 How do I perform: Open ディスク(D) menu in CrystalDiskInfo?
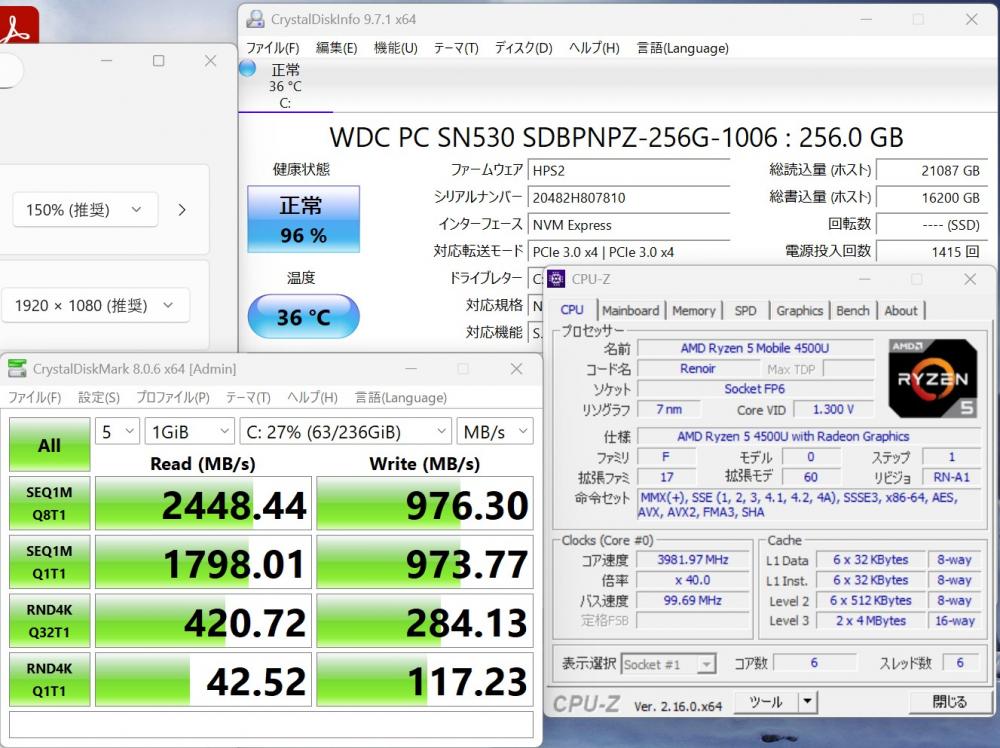point(524,48)
